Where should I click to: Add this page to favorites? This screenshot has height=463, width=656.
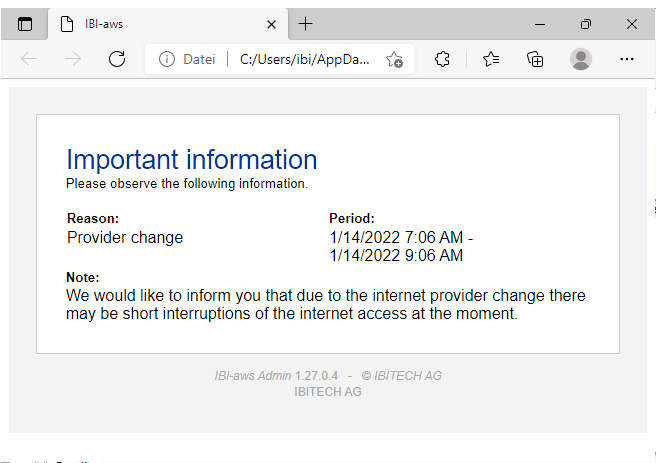[x=394, y=59]
